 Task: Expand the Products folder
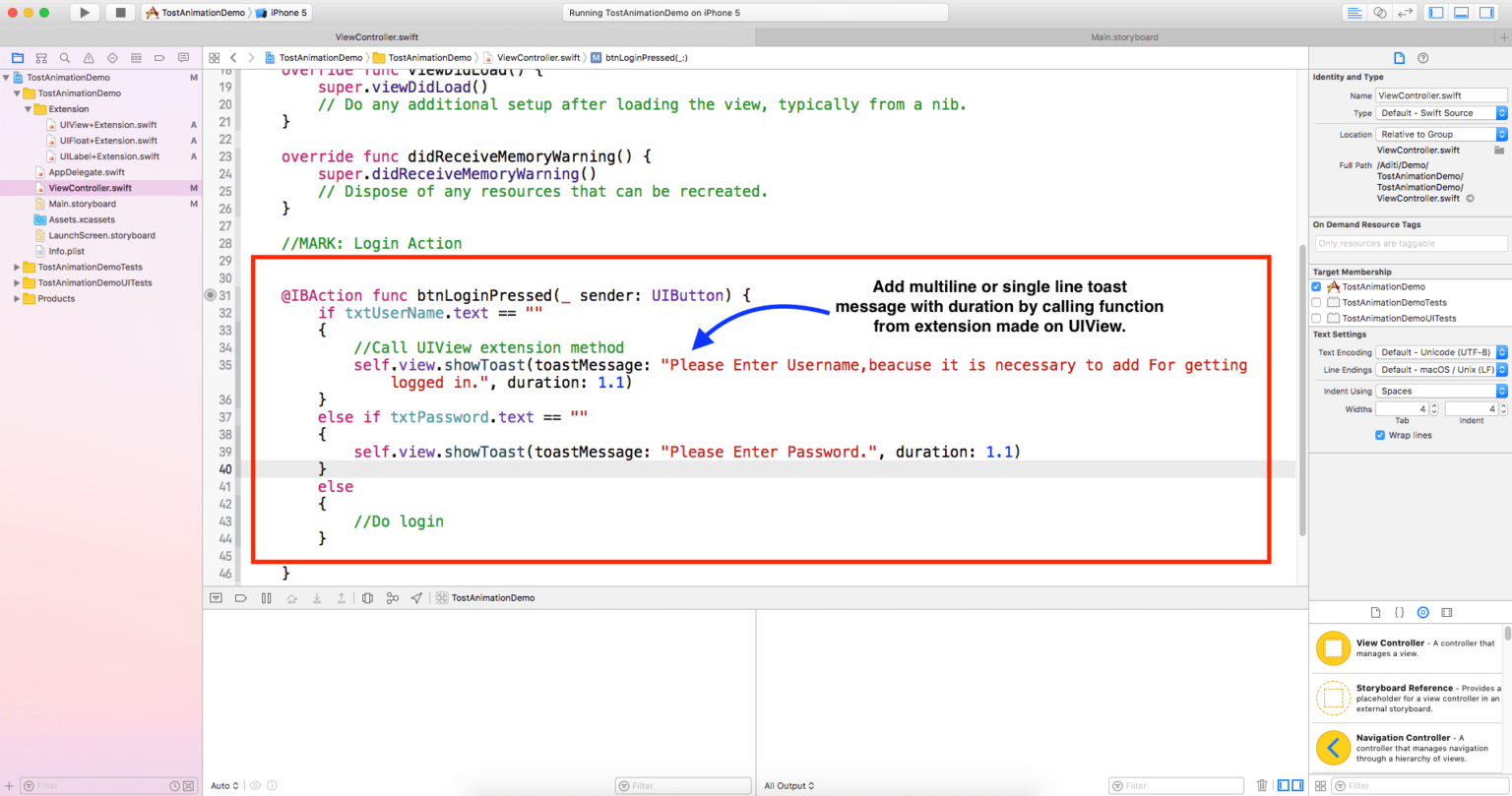(x=17, y=299)
